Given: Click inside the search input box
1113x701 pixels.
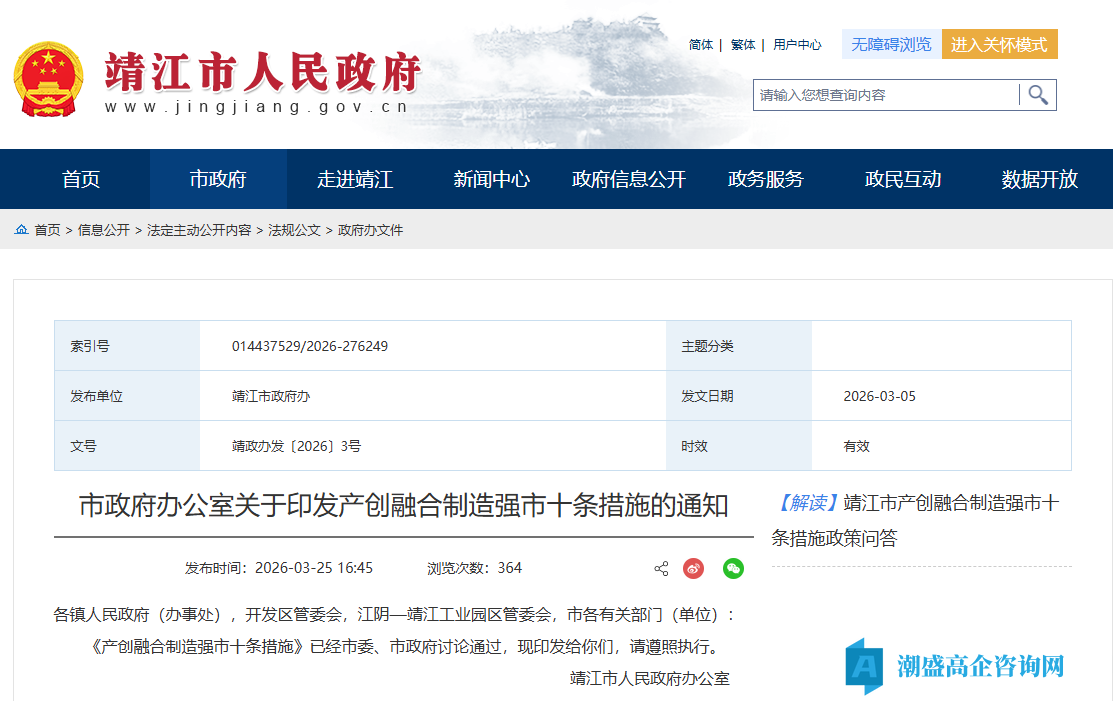Looking at the screenshot, I should (880, 94).
